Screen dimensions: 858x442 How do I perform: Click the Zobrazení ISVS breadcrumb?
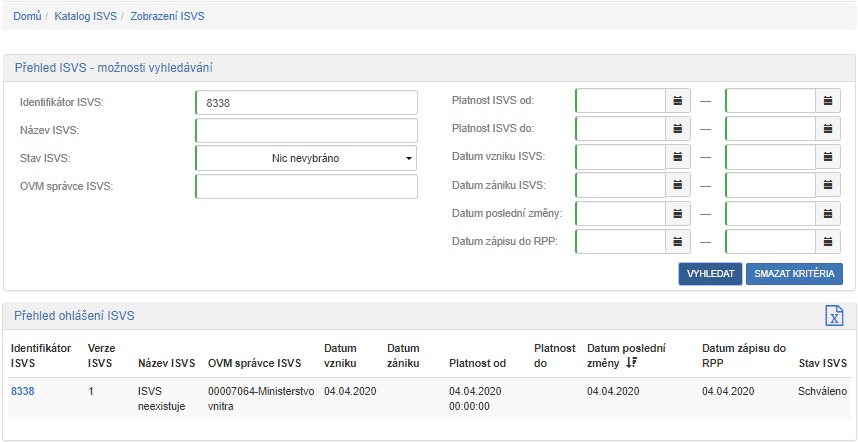[166, 16]
